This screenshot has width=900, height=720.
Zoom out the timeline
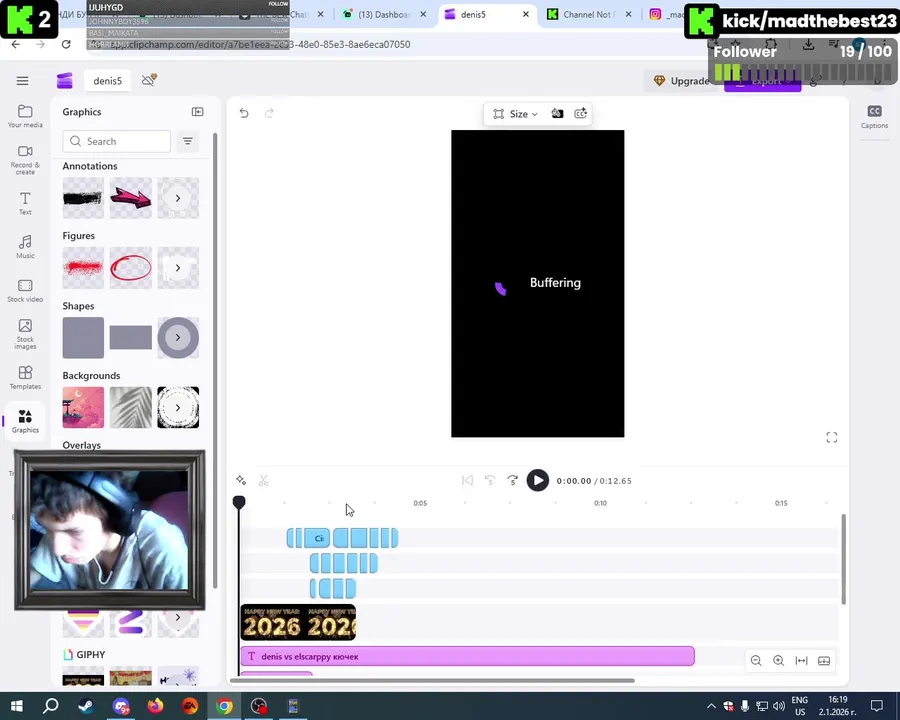point(756,661)
